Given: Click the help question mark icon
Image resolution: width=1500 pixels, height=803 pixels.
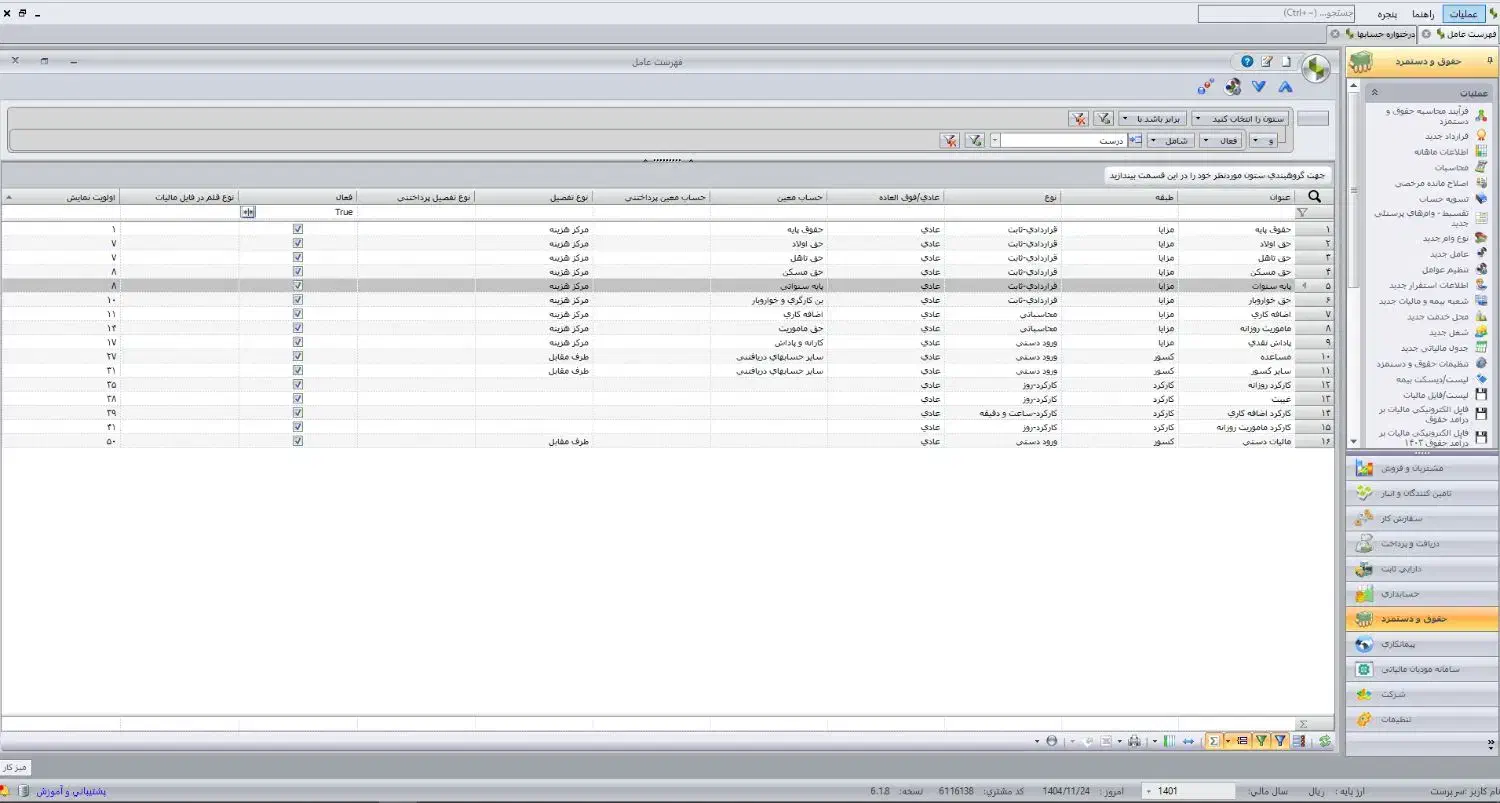Looking at the screenshot, I should click(x=1248, y=62).
